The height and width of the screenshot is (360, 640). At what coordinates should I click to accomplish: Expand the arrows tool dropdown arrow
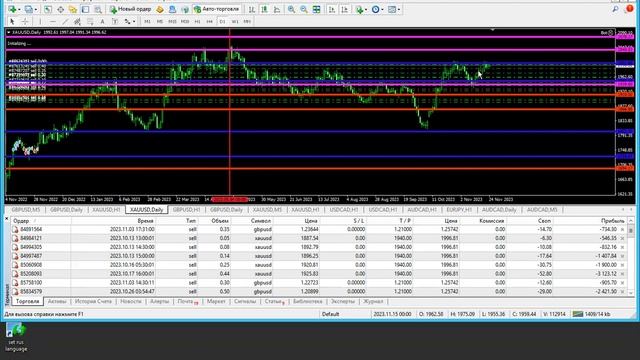click(134, 22)
